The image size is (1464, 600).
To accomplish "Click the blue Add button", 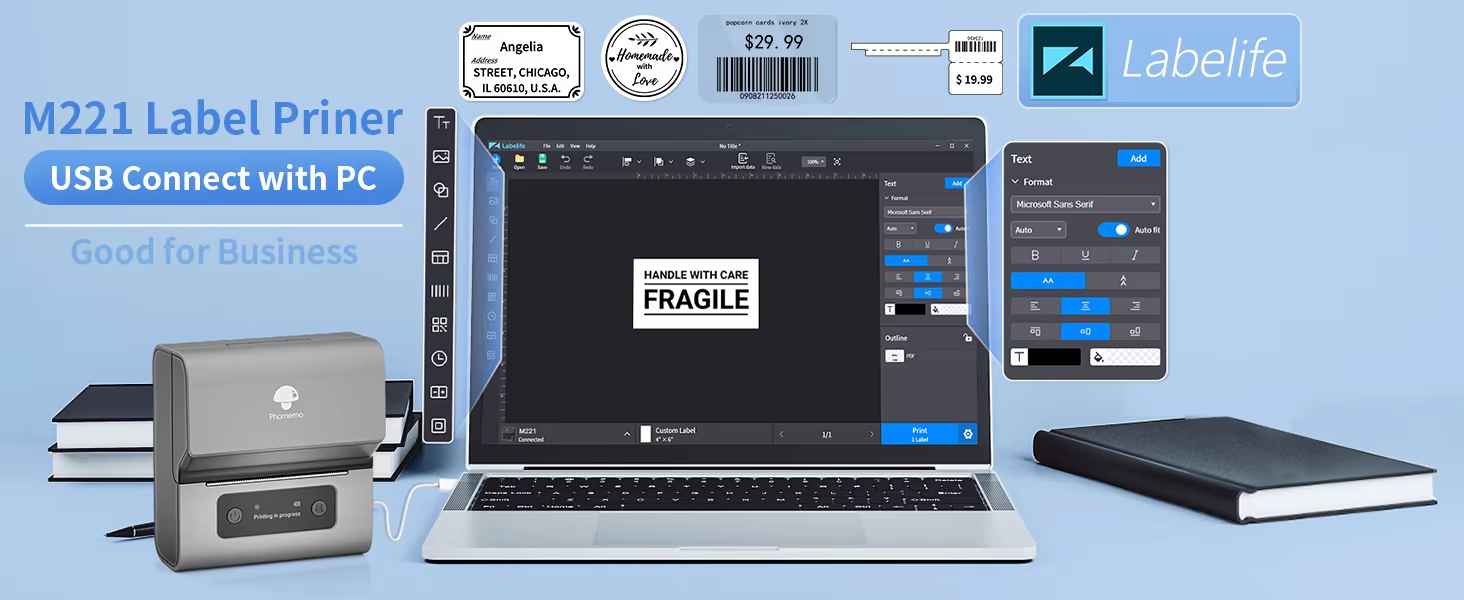I will [x=1138, y=158].
